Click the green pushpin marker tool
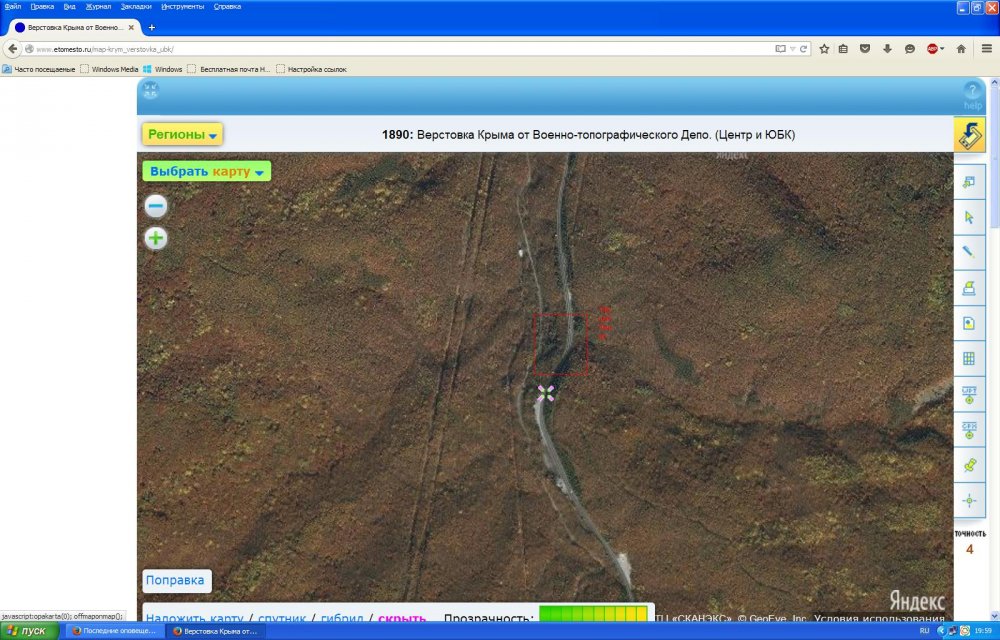1000x640 pixels. pyautogui.click(x=968, y=465)
